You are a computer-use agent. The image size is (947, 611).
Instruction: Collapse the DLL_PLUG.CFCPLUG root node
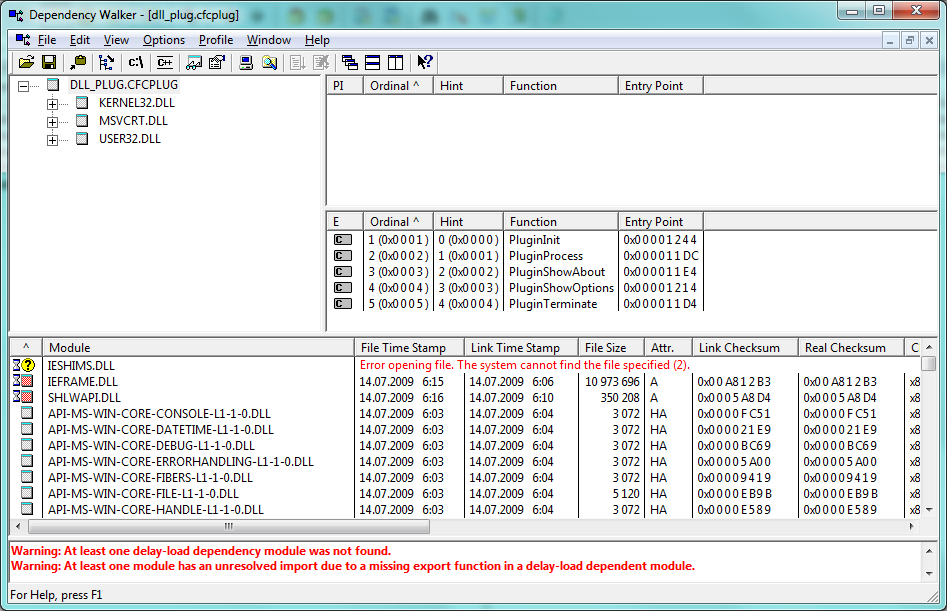pyautogui.click(x=23, y=86)
